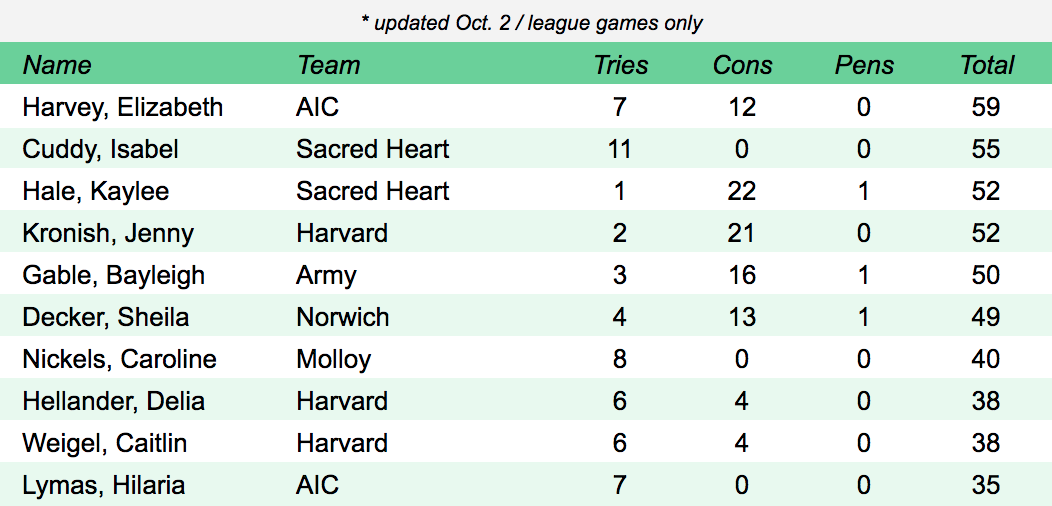Viewport: 1052px width, 506px height.
Task: Click the Lymas, Hilaria name cell
Action: tap(103, 485)
